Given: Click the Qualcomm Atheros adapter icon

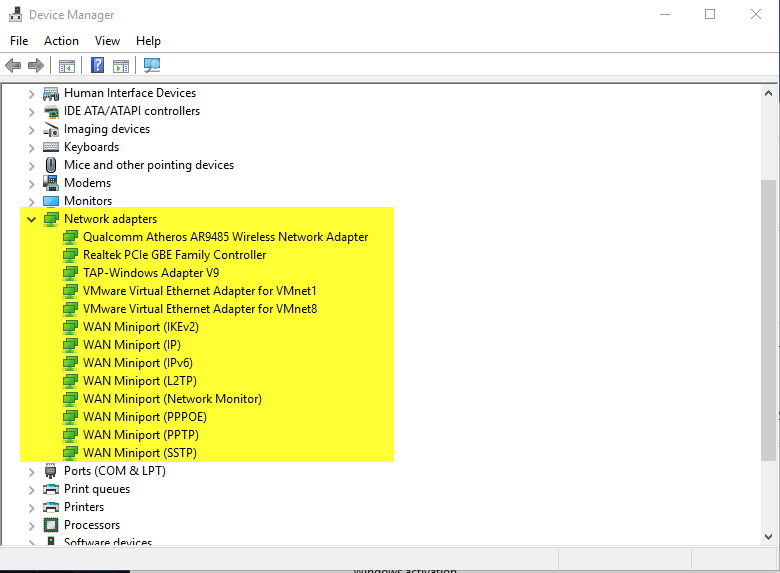Looking at the screenshot, I should pos(70,237).
